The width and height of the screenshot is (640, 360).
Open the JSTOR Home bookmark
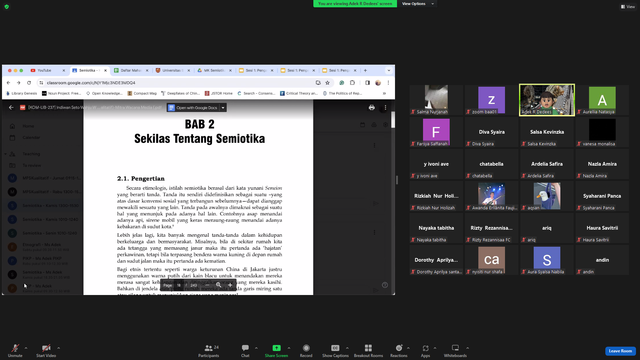[219, 93]
